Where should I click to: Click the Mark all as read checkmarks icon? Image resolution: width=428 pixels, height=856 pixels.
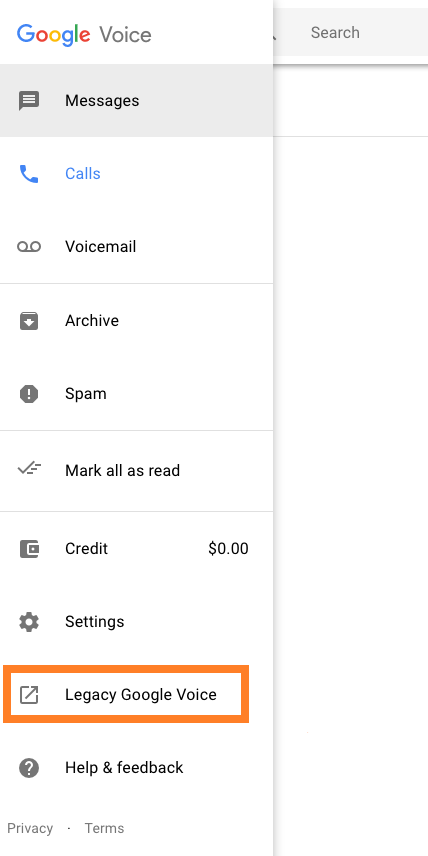[x=29, y=469]
